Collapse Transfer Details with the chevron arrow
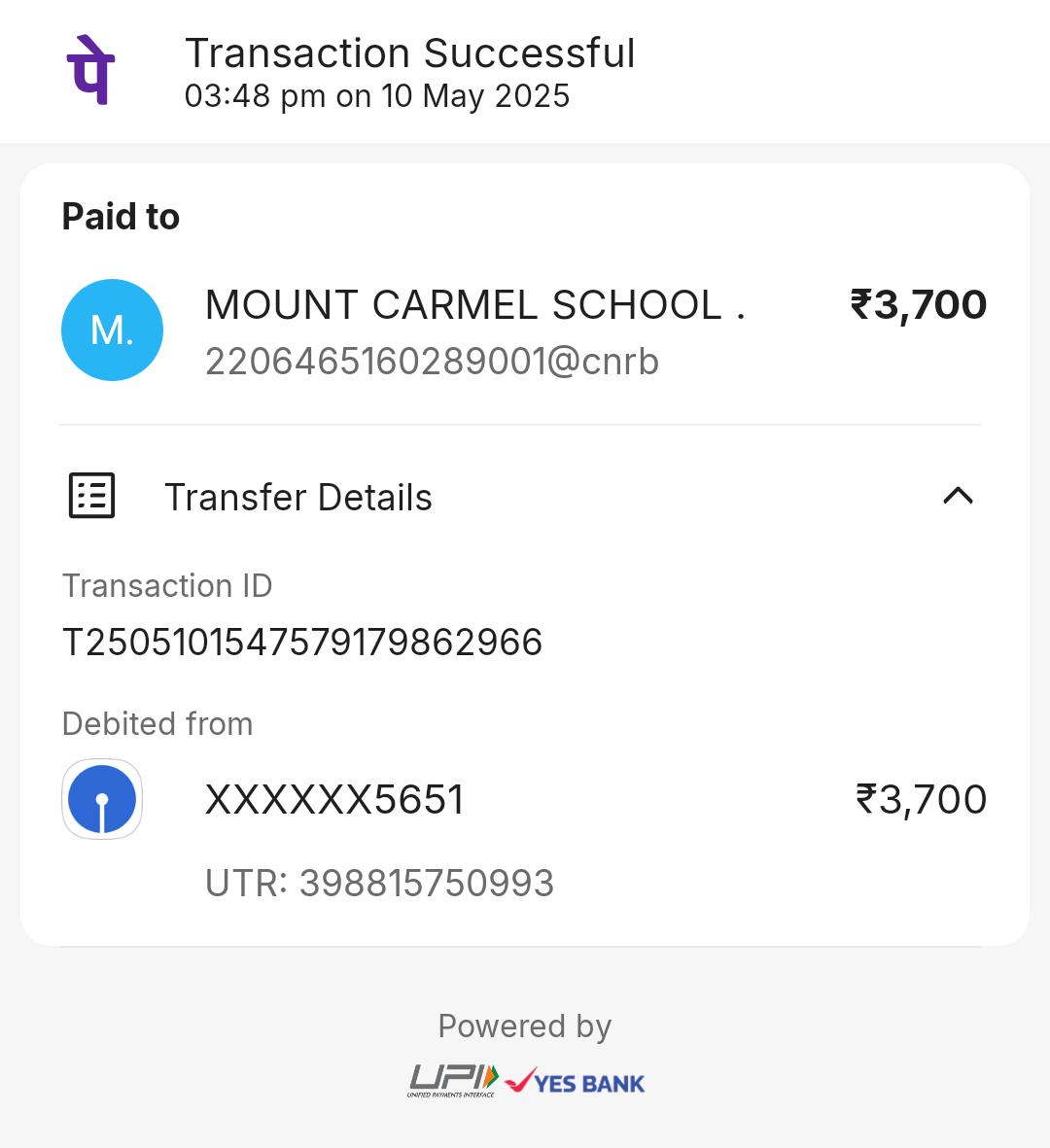The image size is (1050, 1148). (x=958, y=497)
